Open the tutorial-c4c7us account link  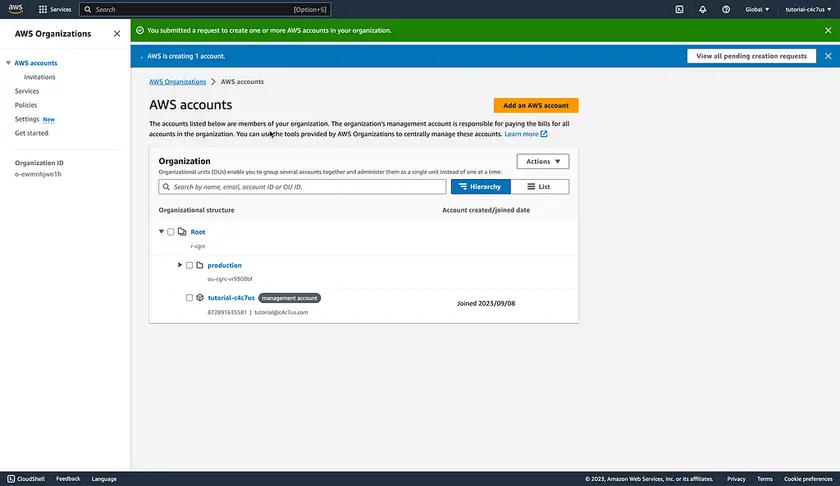click(231, 298)
